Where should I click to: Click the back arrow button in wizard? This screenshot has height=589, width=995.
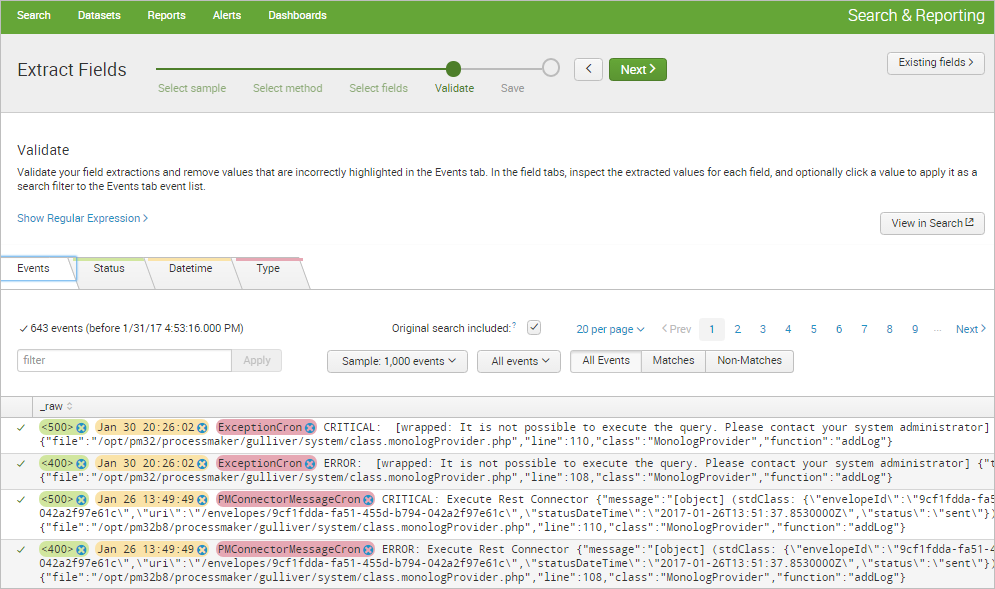tap(588, 69)
